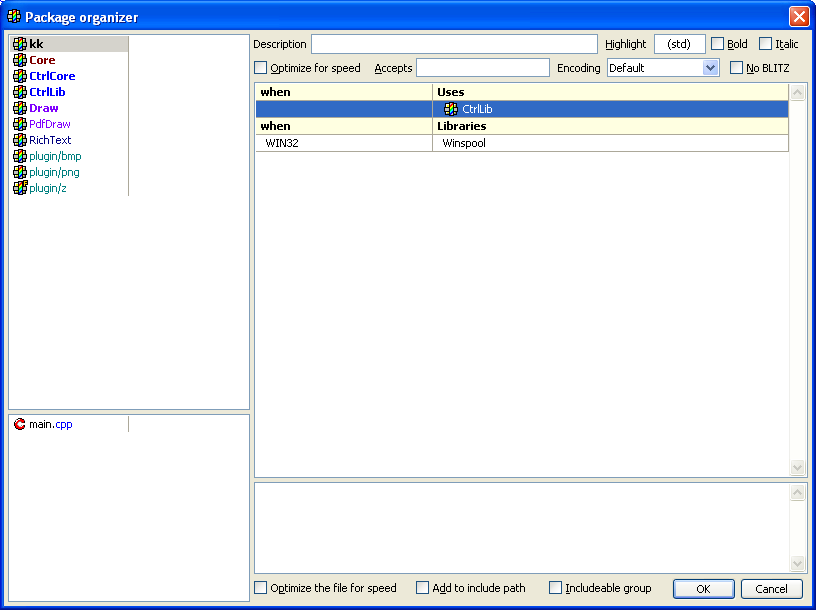
Task: Click the kk package icon
Action: tap(20, 44)
